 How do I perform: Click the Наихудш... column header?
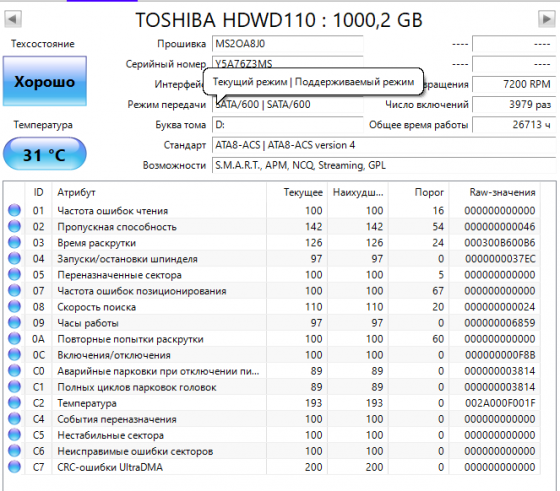click(358, 192)
